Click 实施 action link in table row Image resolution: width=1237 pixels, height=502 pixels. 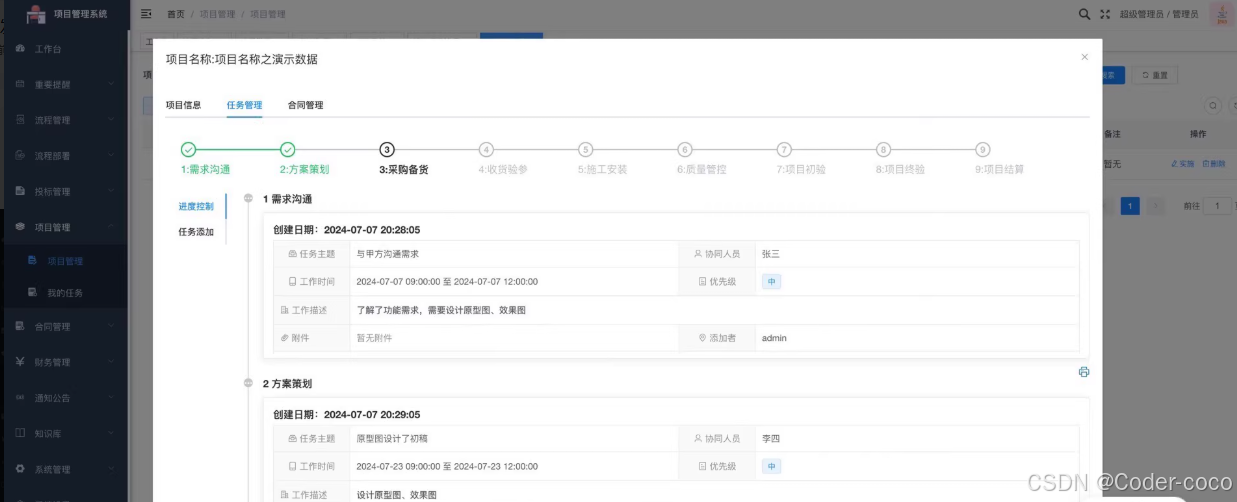point(1182,163)
